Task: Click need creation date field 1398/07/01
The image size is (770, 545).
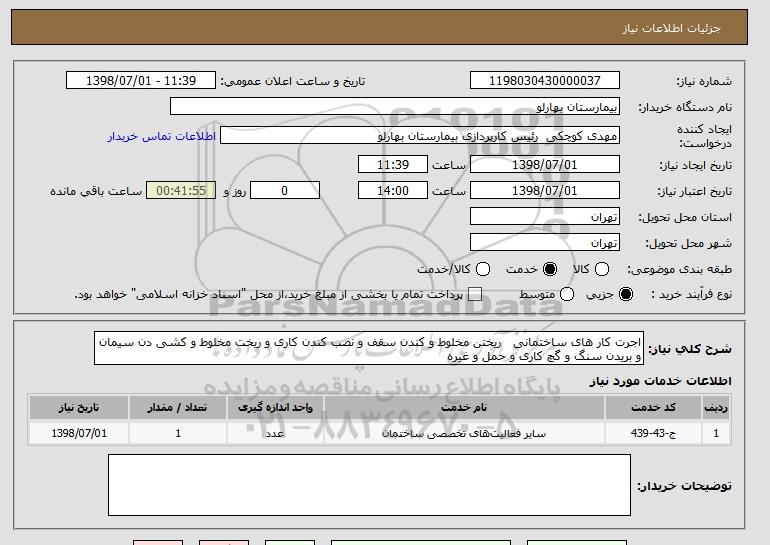Action: coord(545,164)
